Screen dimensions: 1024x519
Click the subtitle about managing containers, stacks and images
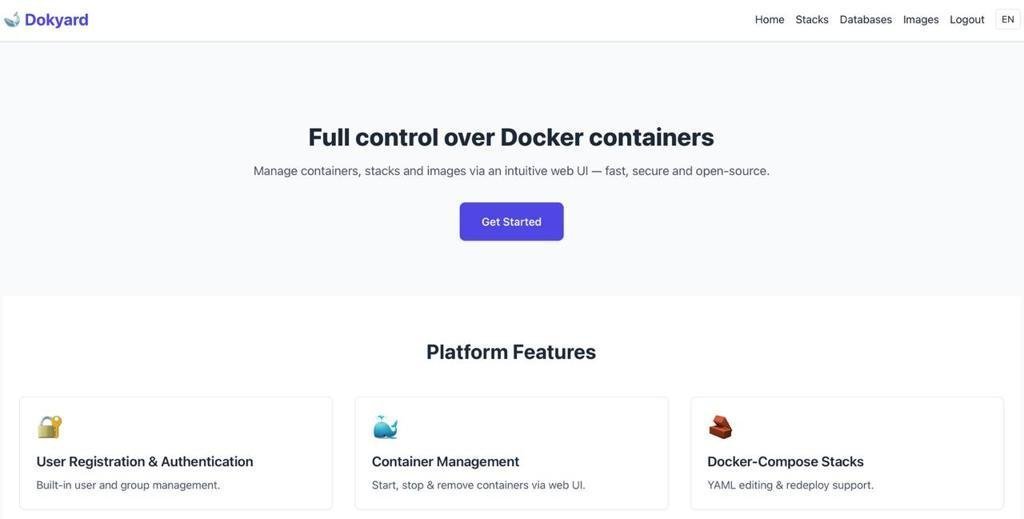click(511, 171)
